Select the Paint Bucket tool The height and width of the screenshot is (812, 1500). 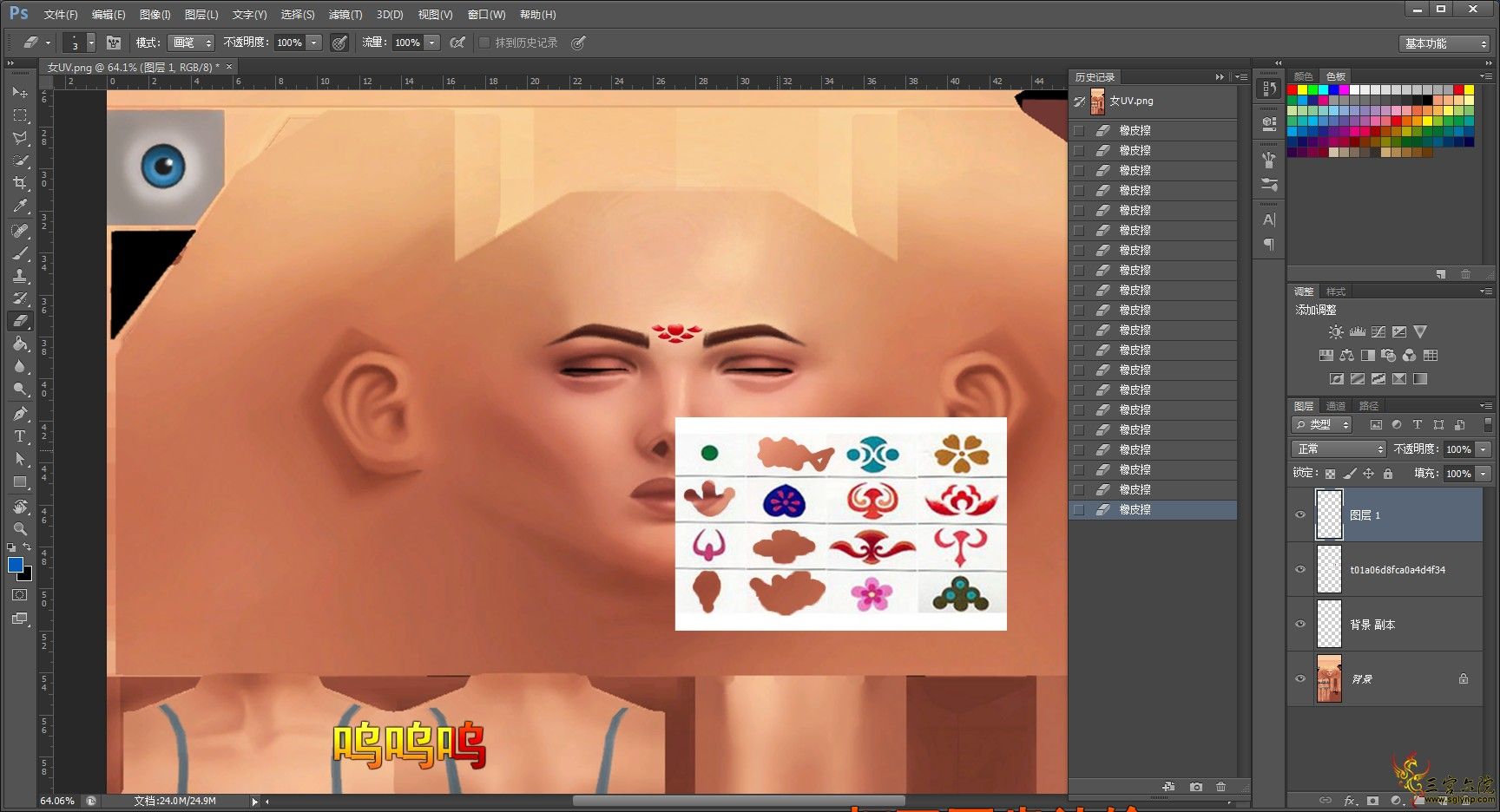pos(20,344)
